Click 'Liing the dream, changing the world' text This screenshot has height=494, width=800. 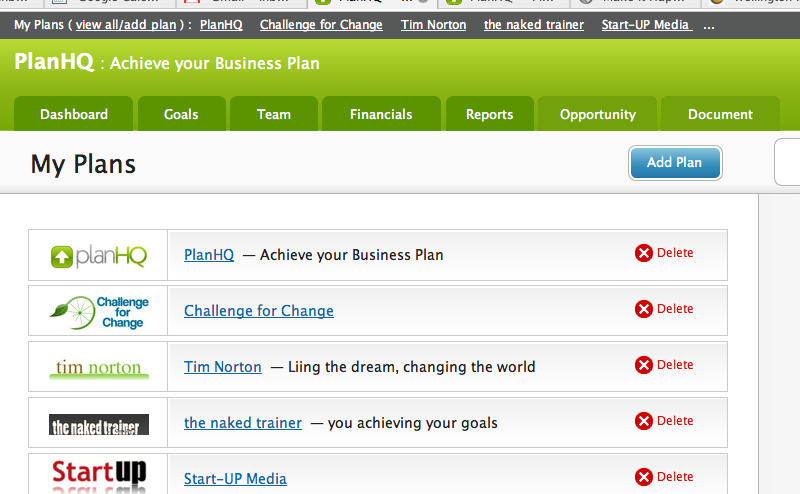tap(412, 367)
